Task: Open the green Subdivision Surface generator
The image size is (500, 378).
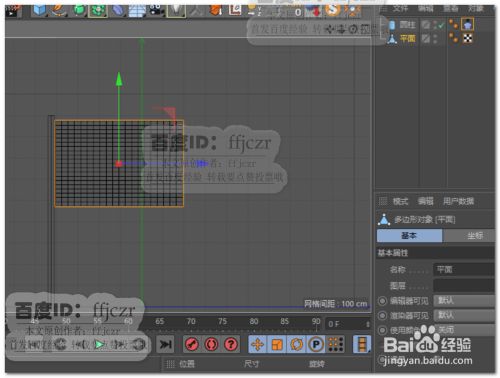Action: coord(79,10)
